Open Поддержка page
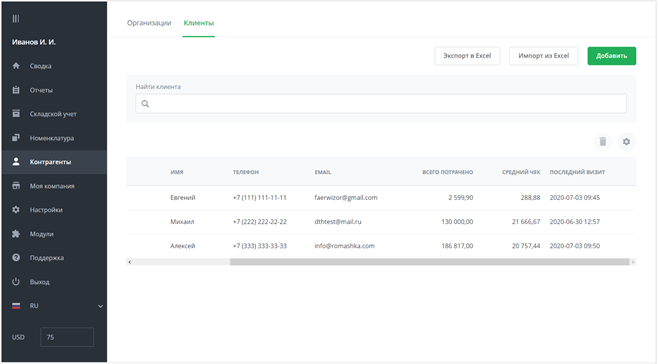The width and height of the screenshot is (658, 364). 47,258
